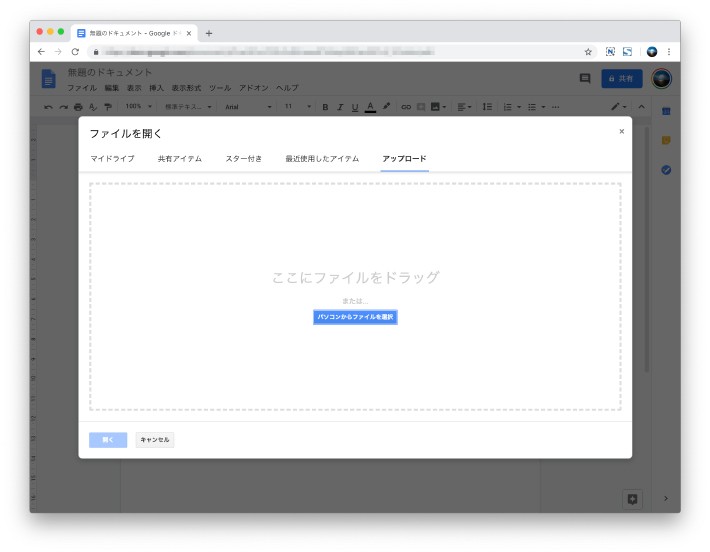Open the highlight color picker

(x=386, y=106)
